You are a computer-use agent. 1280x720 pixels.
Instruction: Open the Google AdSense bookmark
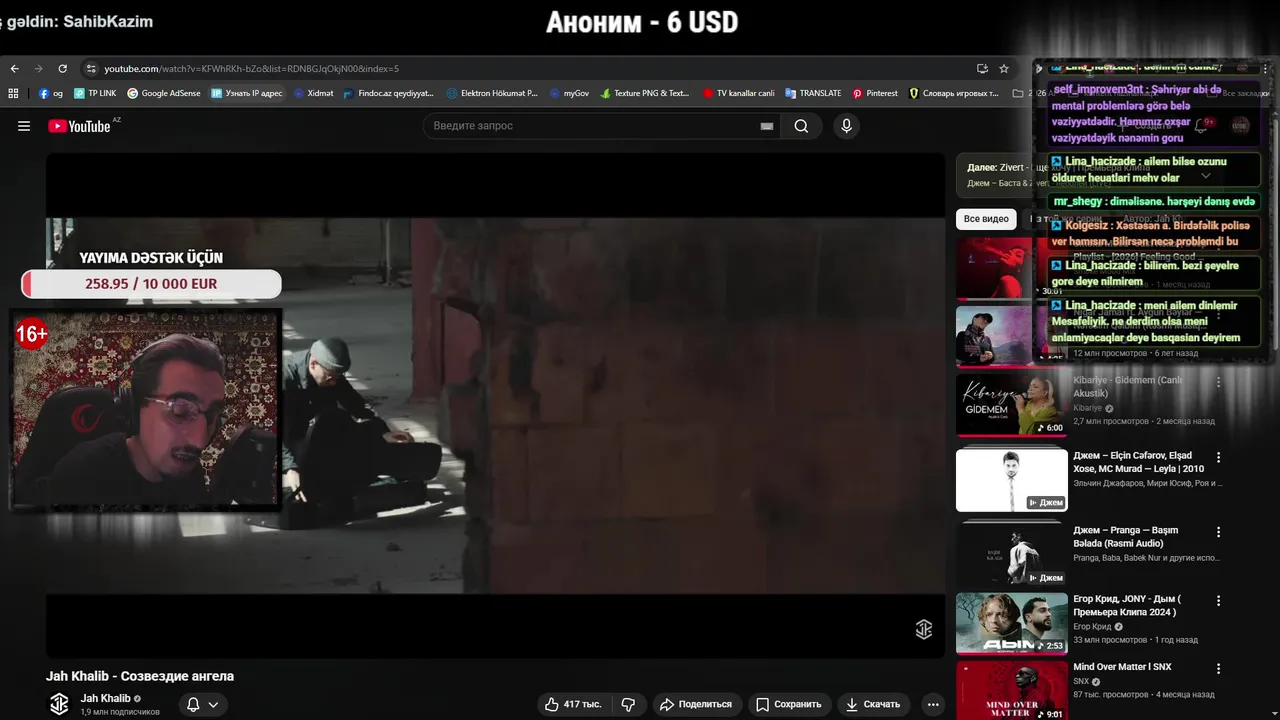point(164,93)
